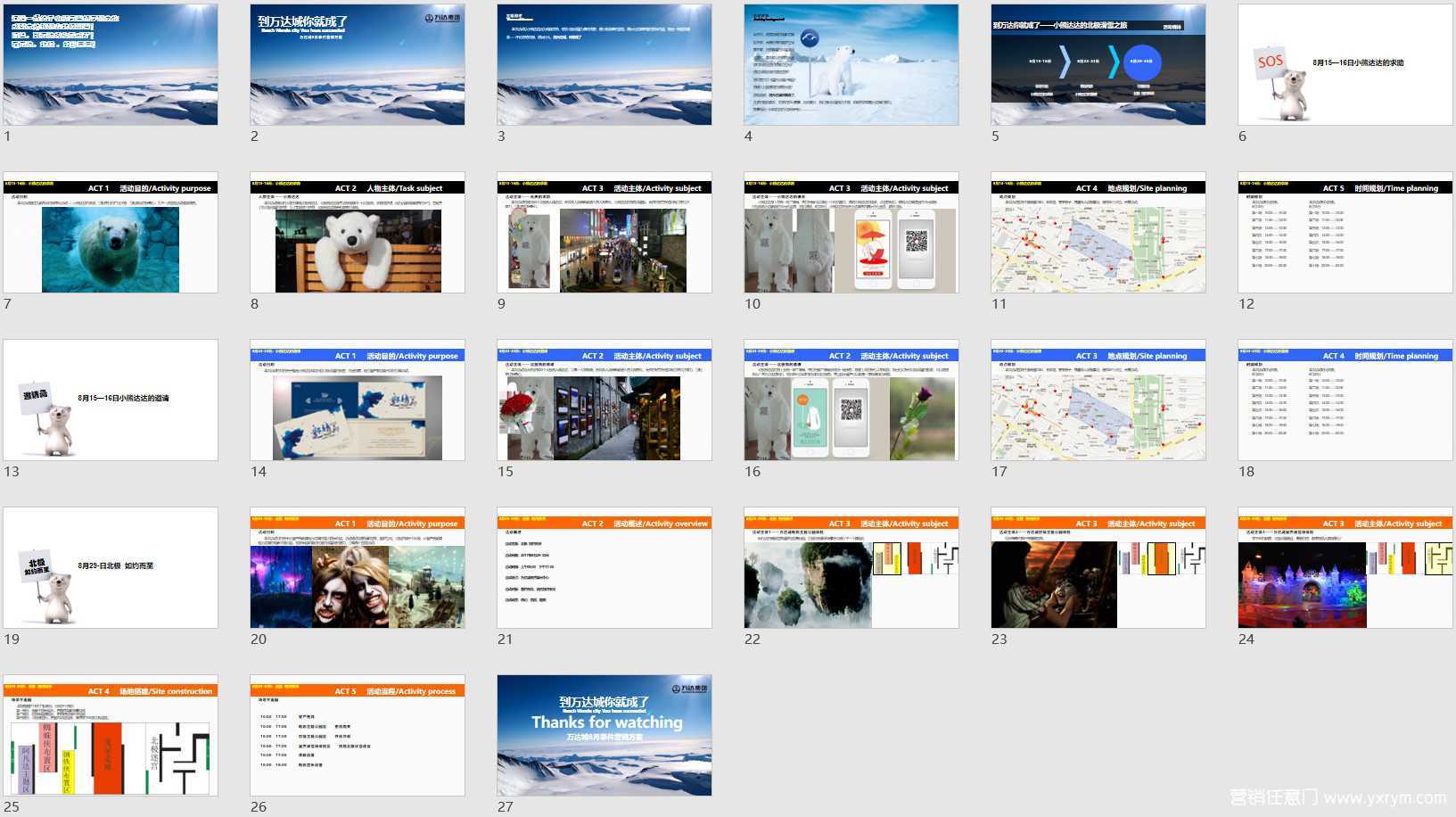The width and height of the screenshot is (1456, 817).
Task: Select slide 1 thumbnail with snowy mountains
Action: pyautogui.click(x=111, y=64)
